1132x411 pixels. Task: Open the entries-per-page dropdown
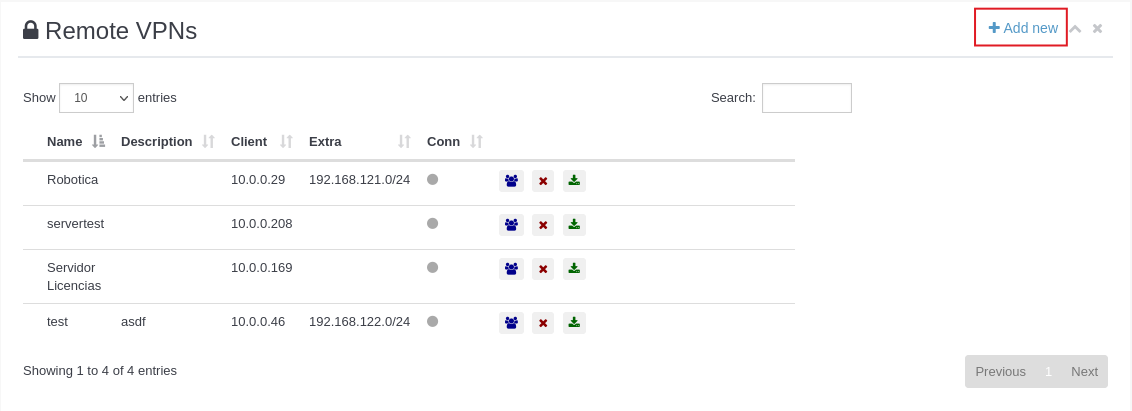[x=96, y=98]
